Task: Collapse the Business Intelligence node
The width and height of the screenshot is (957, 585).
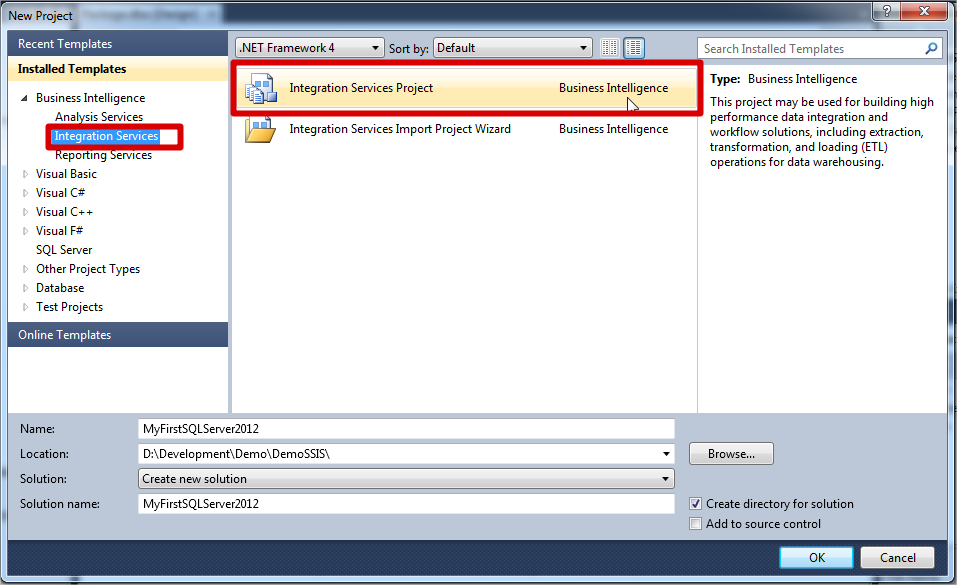Action: click(24, 98)
